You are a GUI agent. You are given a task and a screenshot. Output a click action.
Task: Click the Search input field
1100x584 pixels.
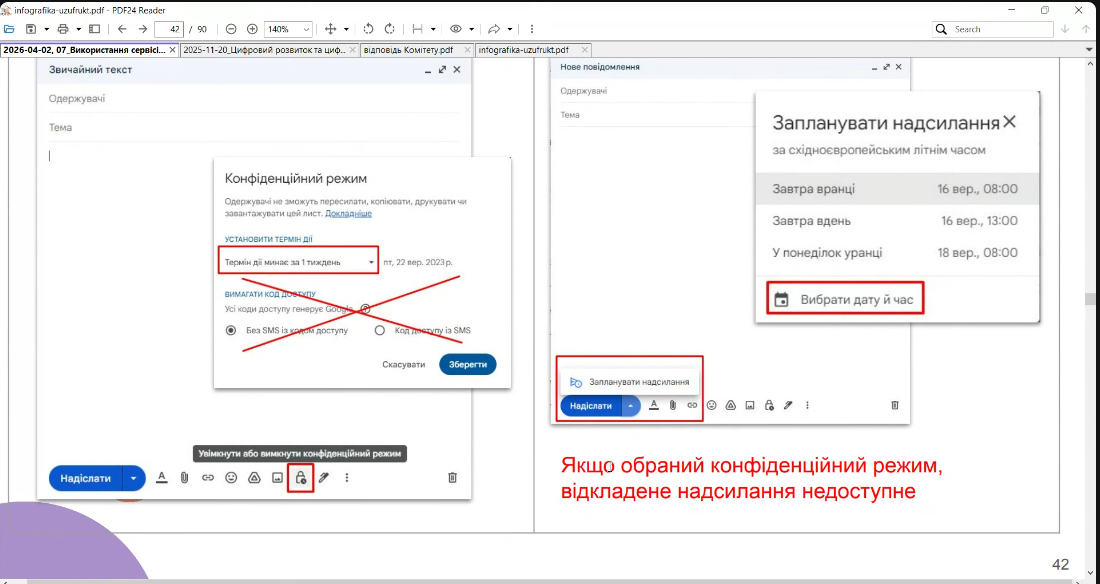tap(1000, 29)
